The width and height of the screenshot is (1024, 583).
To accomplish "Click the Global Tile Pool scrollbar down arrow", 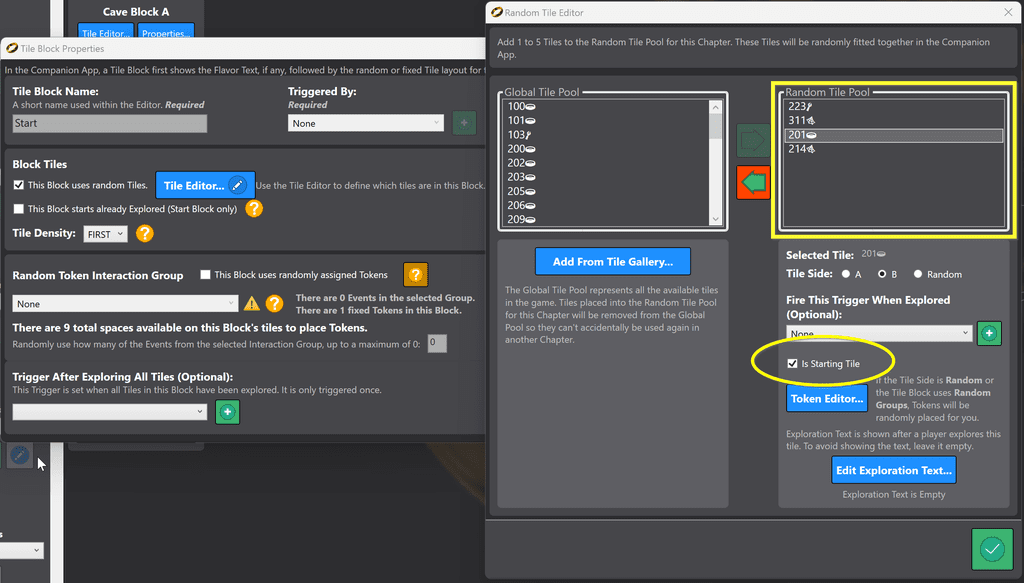I will (716, 219).
